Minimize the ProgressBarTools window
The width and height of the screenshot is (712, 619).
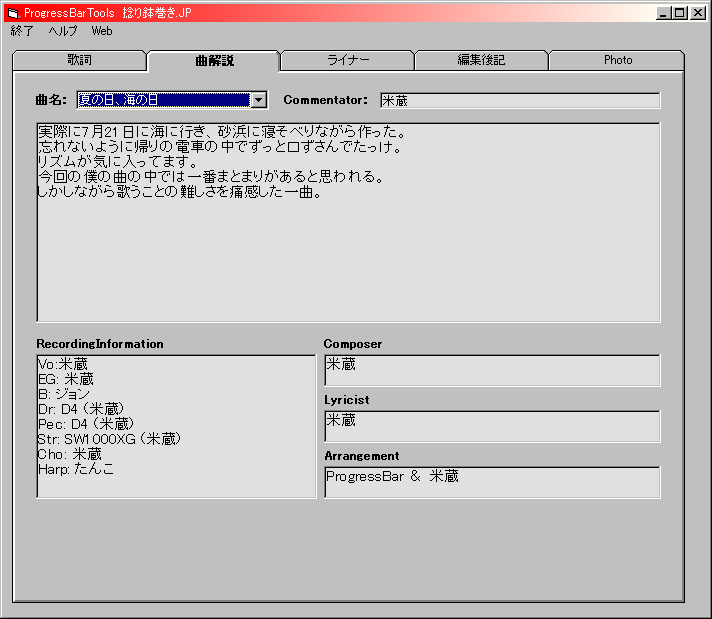pos(664,13)
